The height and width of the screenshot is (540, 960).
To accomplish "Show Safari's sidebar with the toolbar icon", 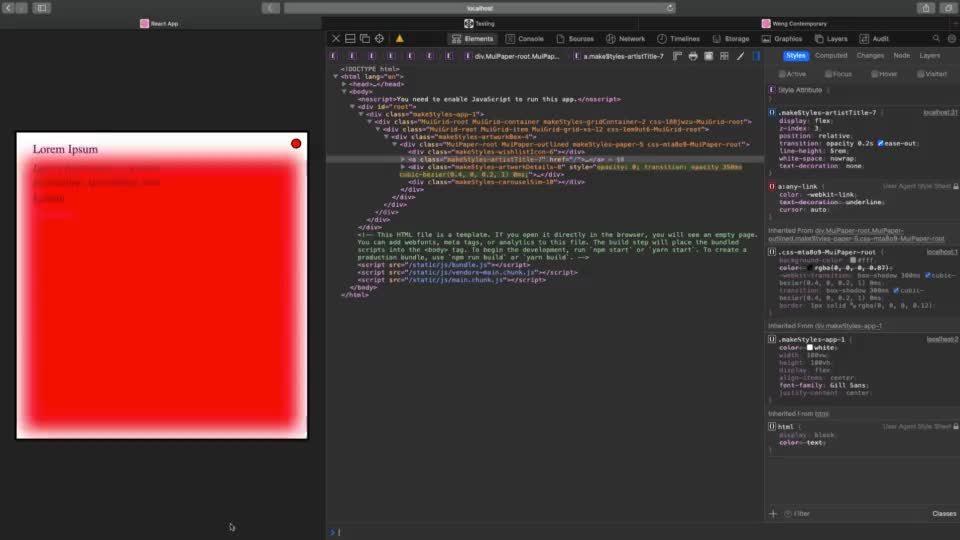I will pos(42,8).
